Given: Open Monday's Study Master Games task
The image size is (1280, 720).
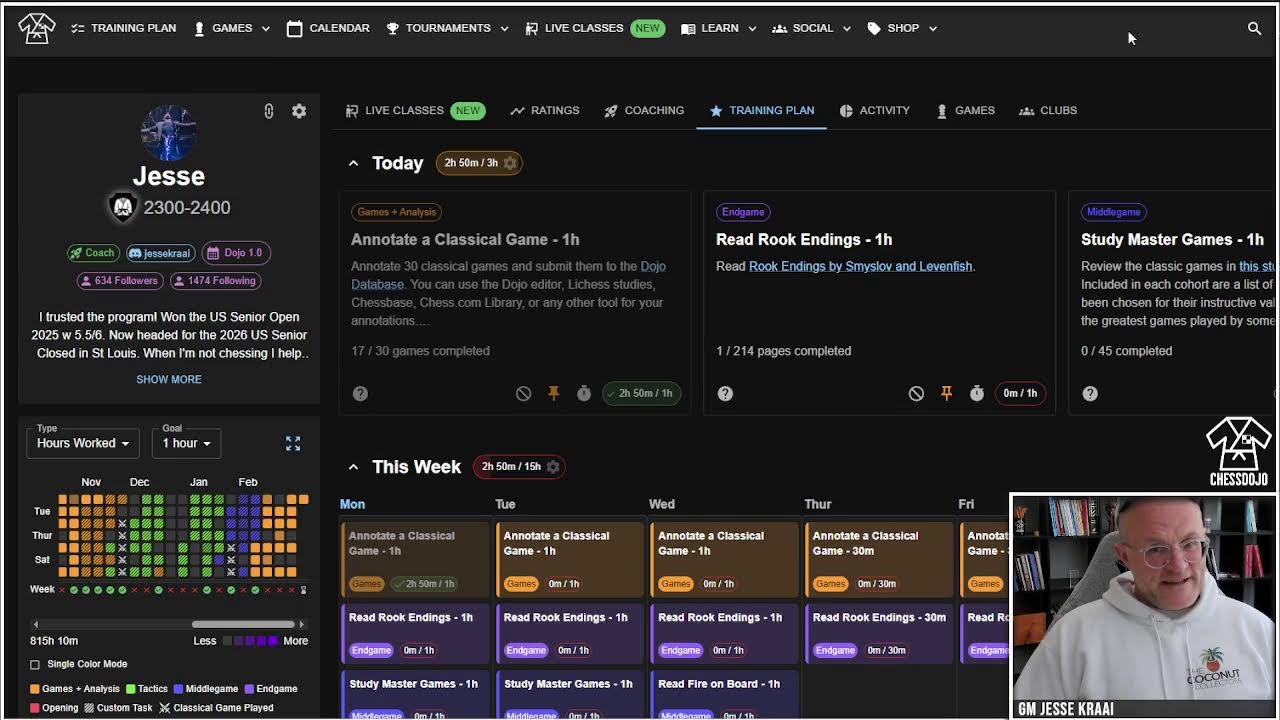Looking at the screenshot, I should click(x=414, y=695).
